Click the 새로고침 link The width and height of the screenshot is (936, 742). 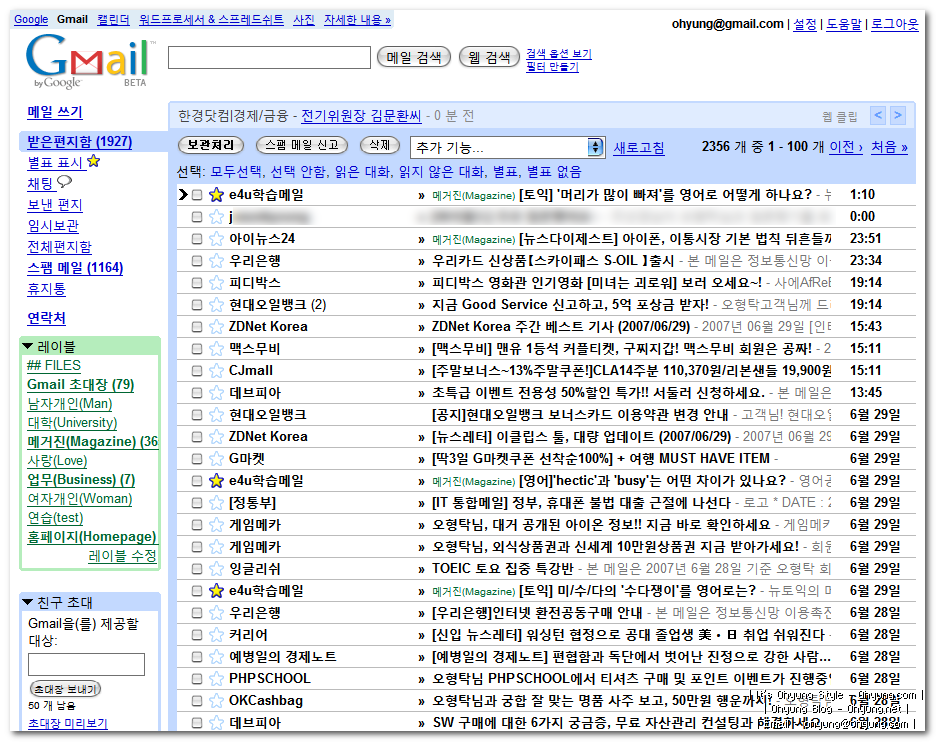pos(639,147)
